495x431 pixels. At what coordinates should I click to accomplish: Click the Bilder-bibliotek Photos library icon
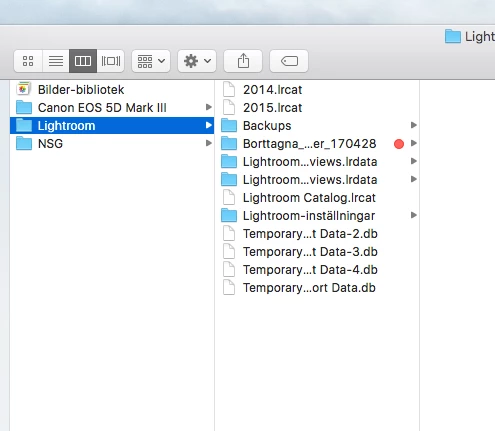pyautogui.click(x=24, y=89)
